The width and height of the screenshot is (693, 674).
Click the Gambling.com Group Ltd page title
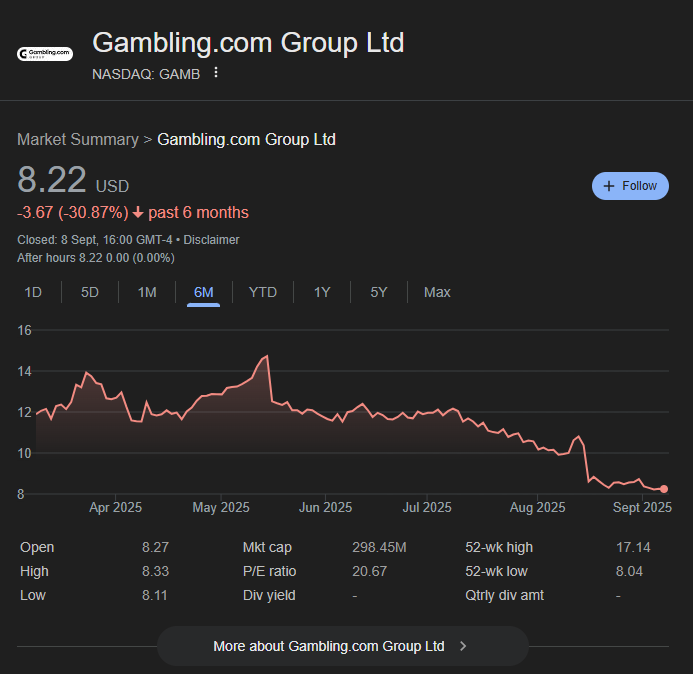248,43
